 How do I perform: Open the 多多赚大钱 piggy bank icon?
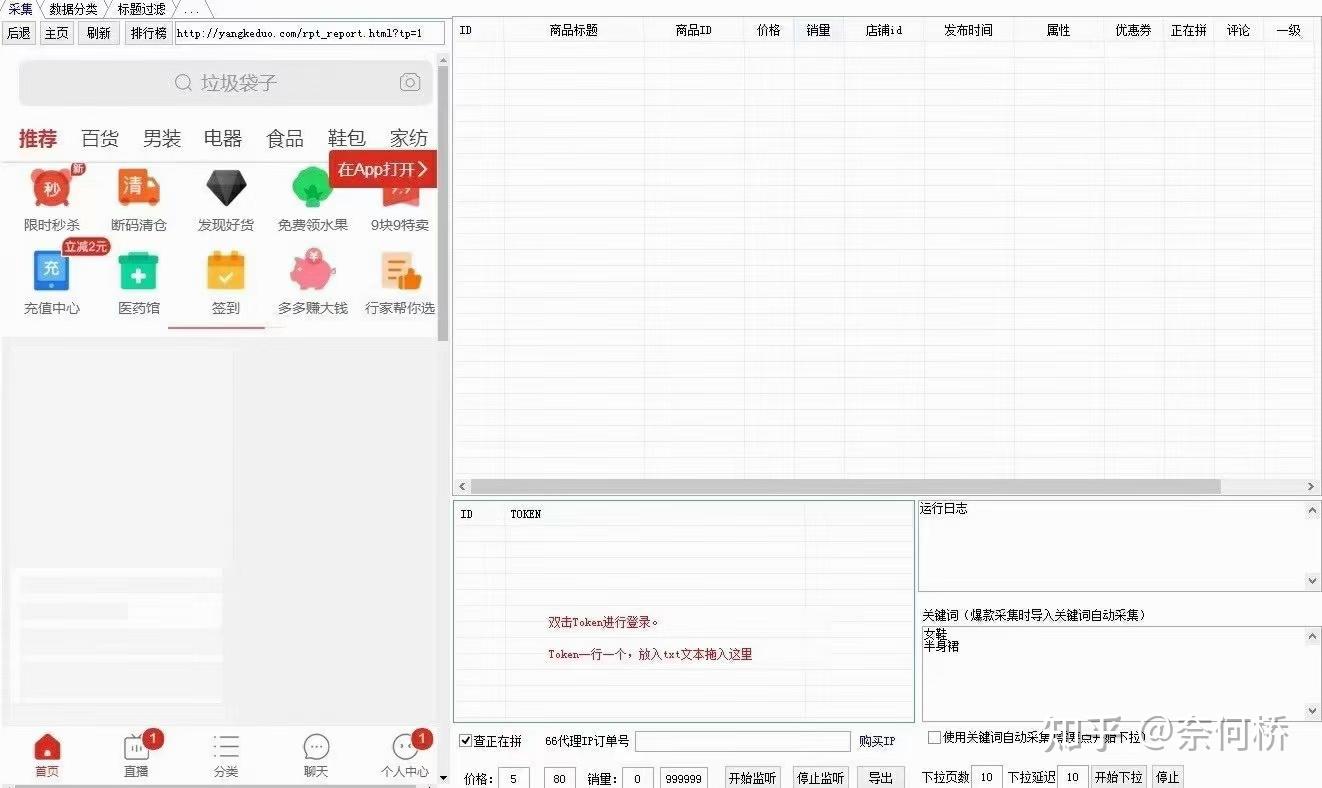coord(312,270)
